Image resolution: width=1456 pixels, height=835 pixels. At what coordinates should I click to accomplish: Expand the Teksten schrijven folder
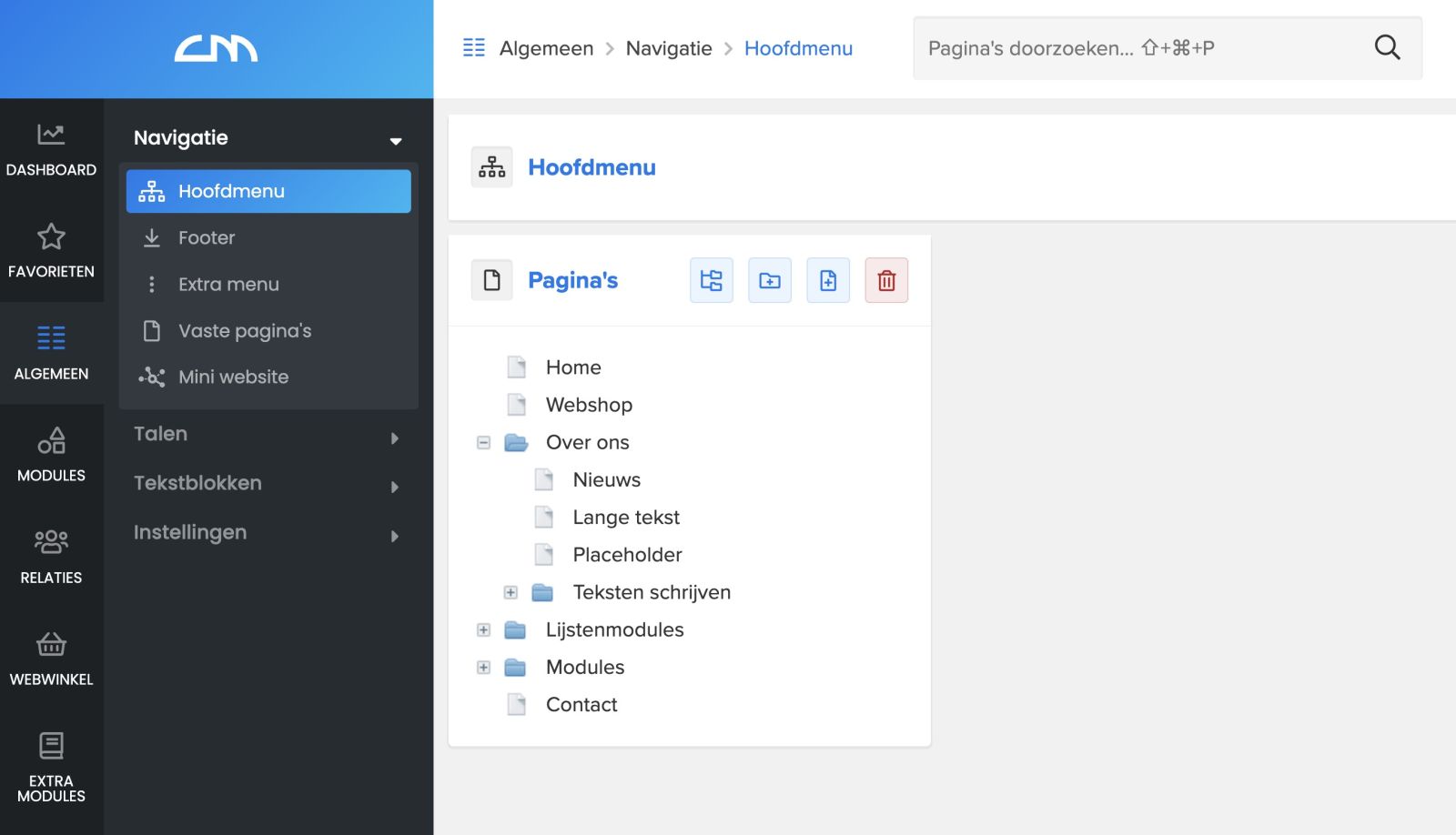[511, 592]
